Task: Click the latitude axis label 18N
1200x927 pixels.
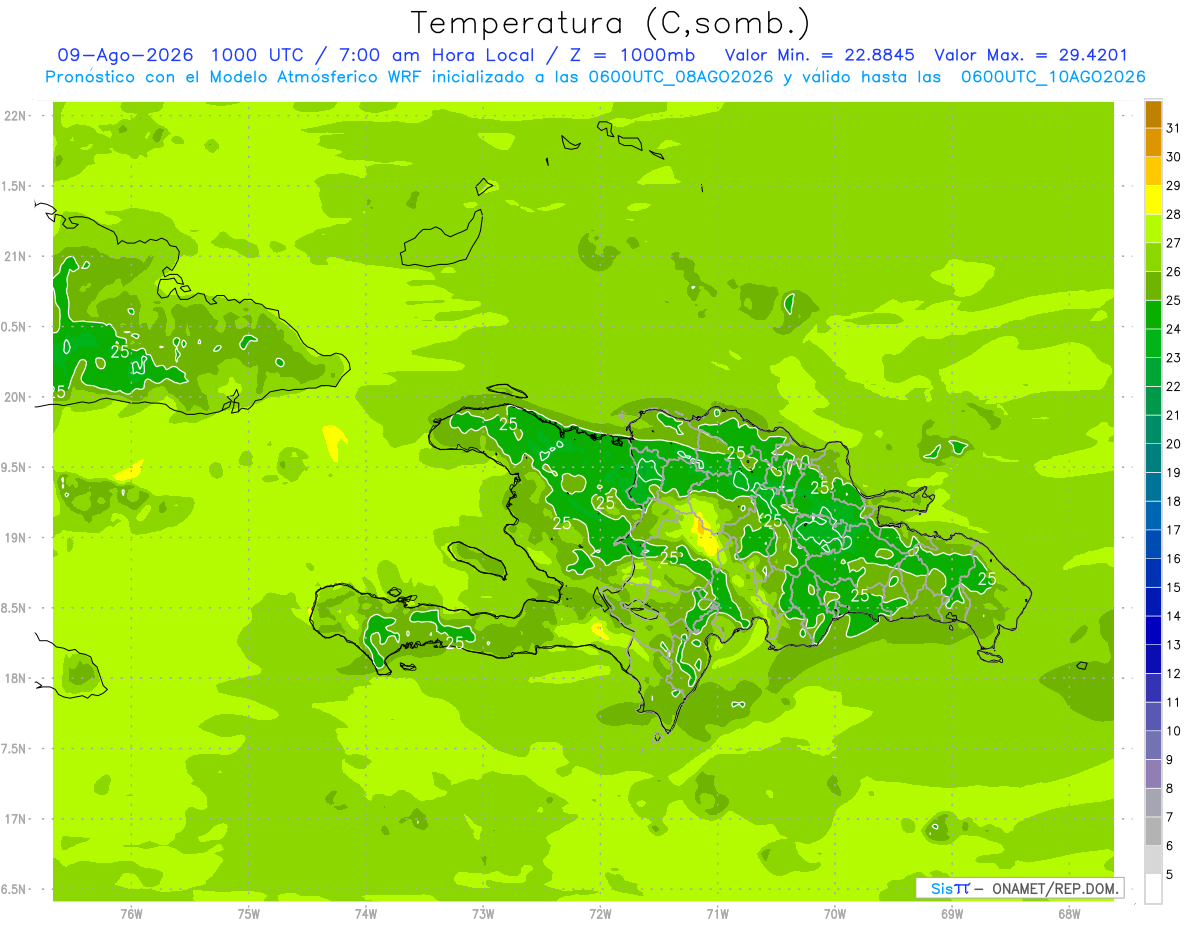Action: 17,678
